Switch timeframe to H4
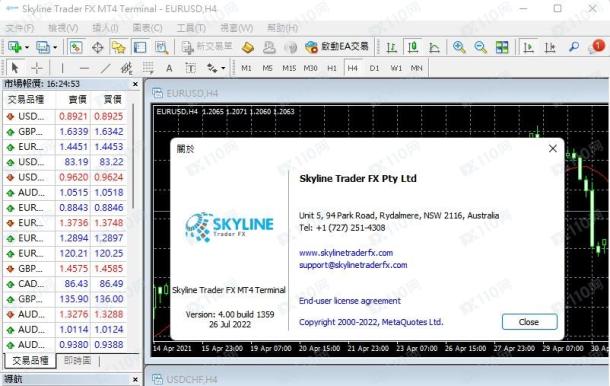This screenshot has height=386, width=610. pos(352,68)
